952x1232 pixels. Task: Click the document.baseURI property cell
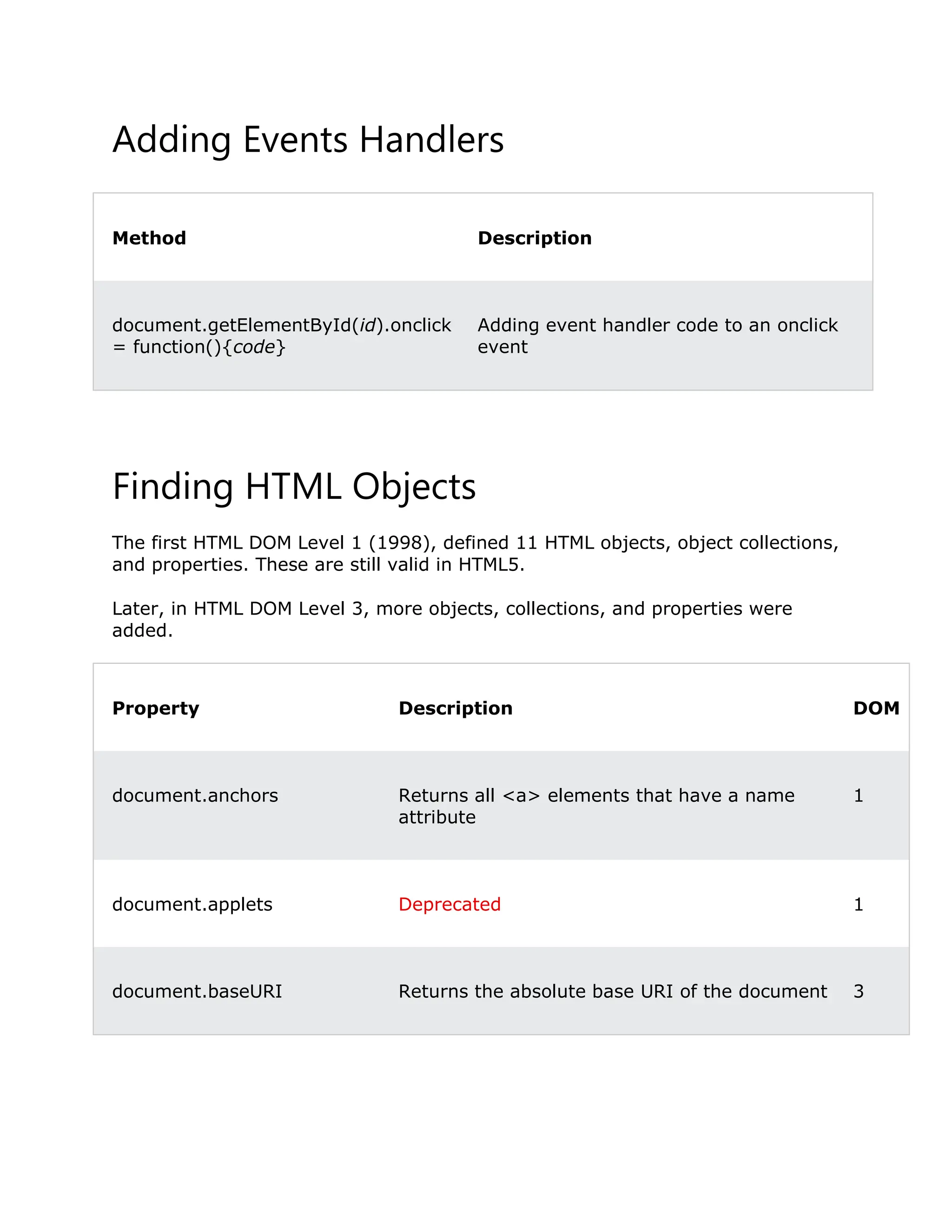click(x=197, y=991)
